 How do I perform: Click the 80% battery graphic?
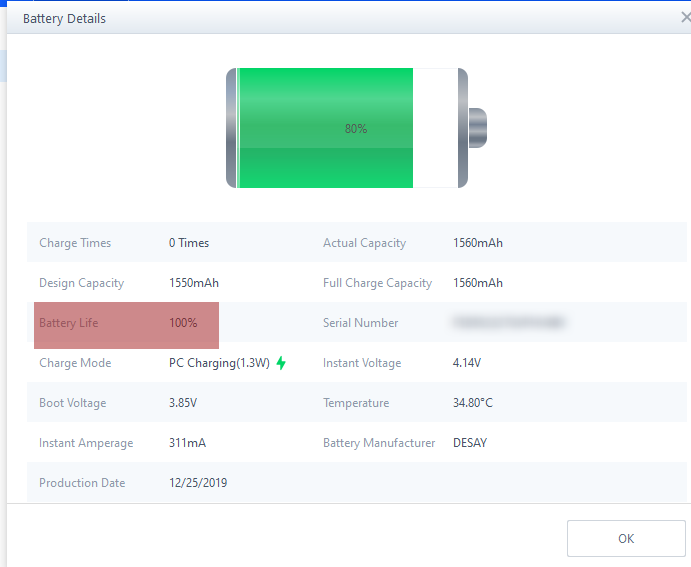(356, 128)
